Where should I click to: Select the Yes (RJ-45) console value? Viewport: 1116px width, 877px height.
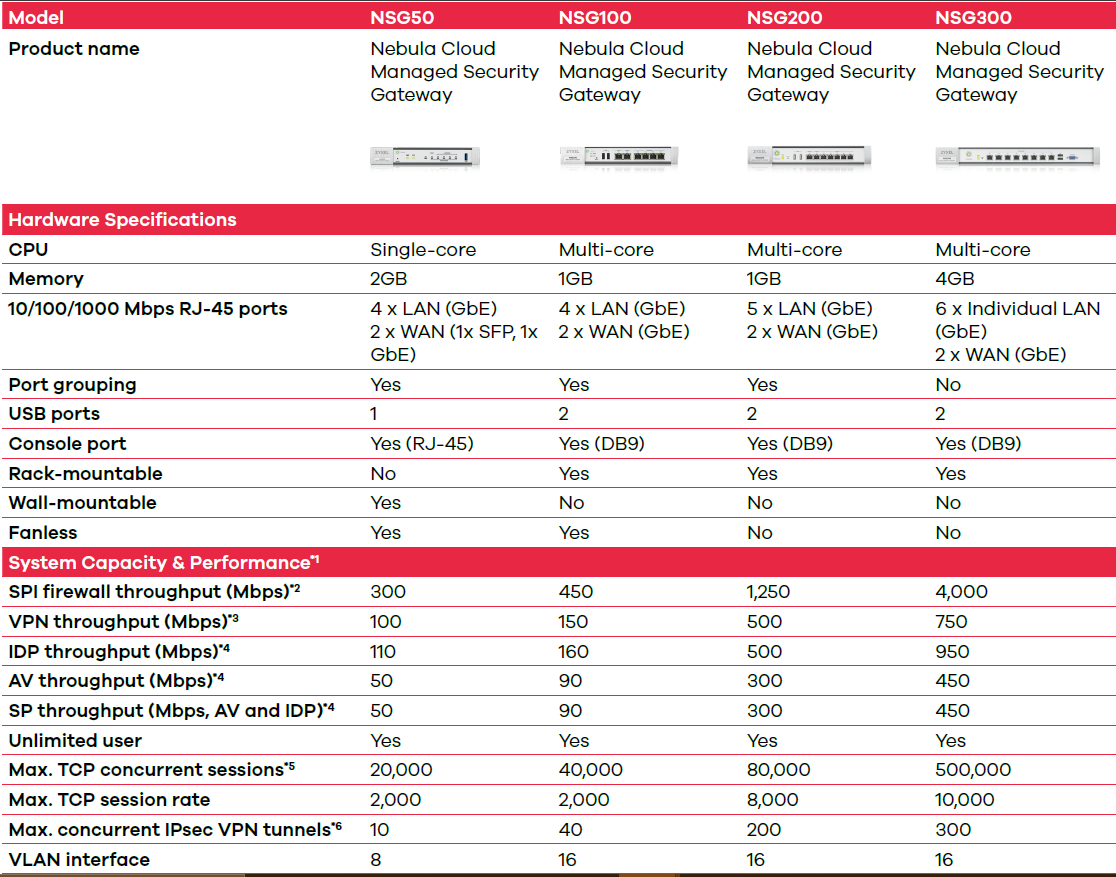tap(422, 444)
